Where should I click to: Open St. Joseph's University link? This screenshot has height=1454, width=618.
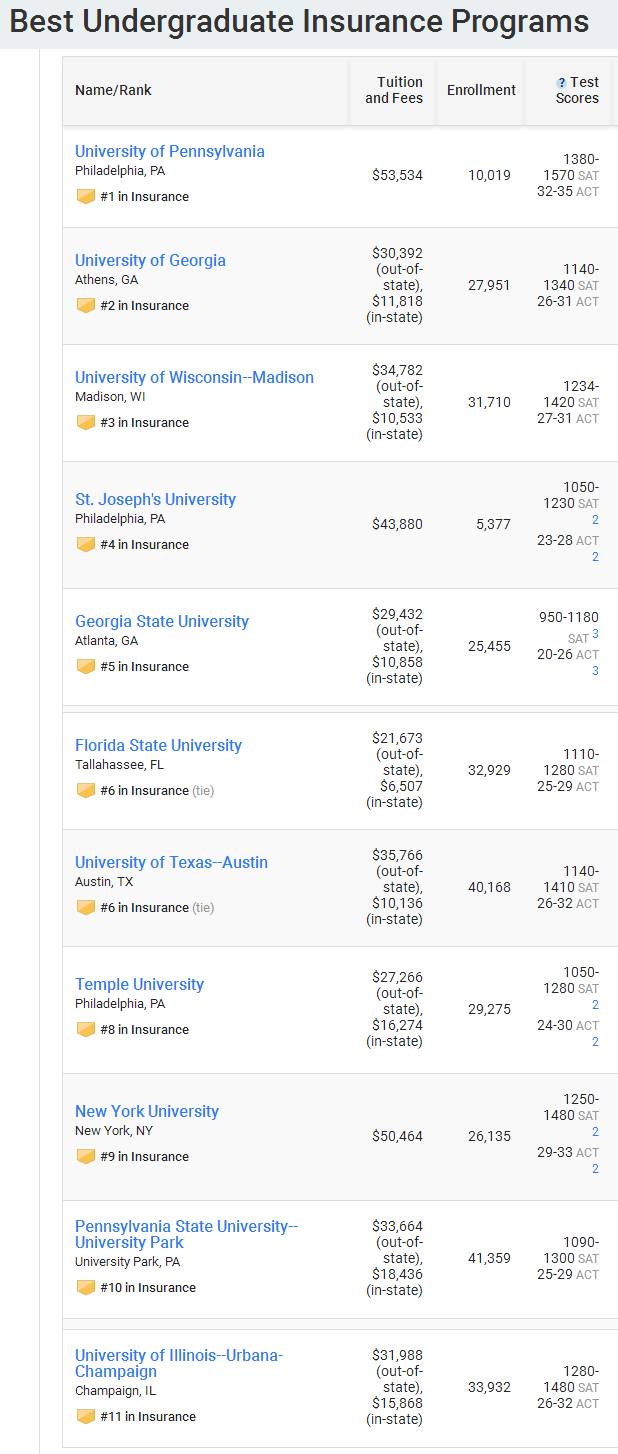pos(155,499)
